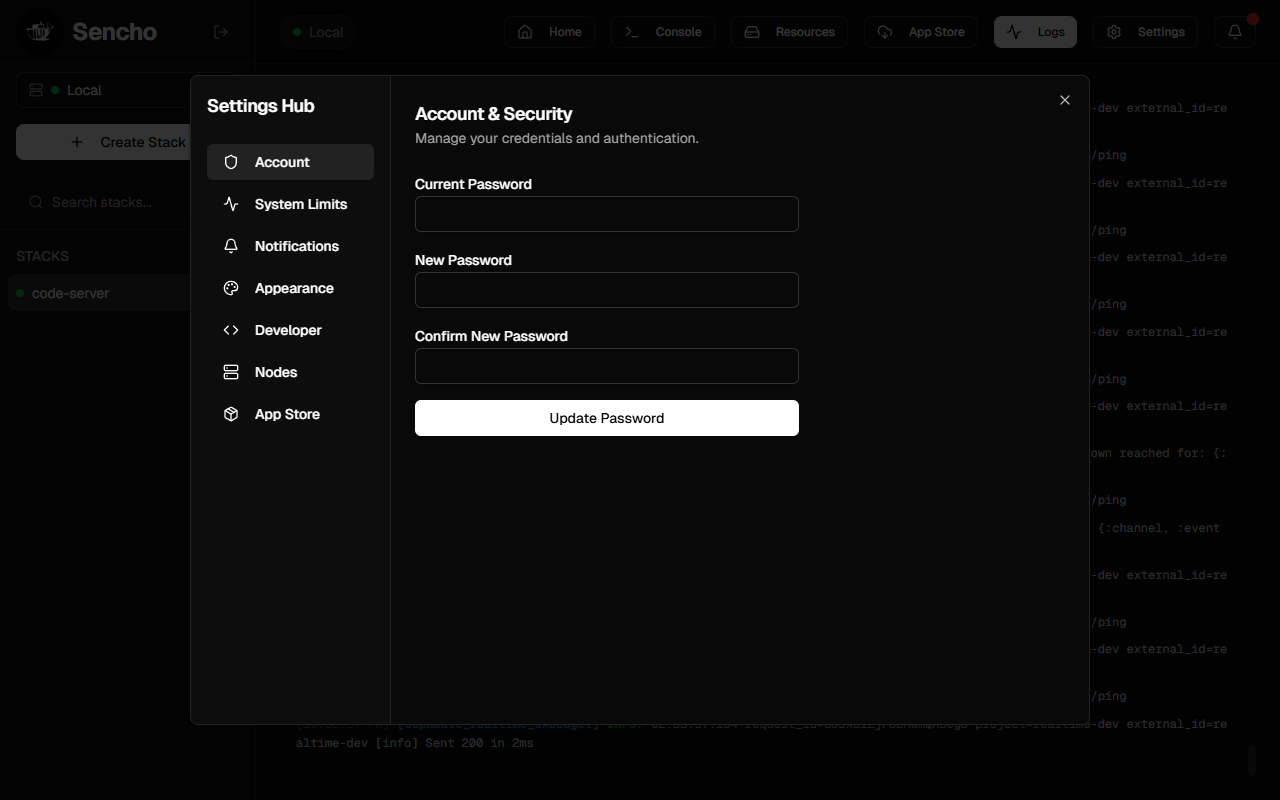Switch to Notifications settings
The width and height of the screenshot is (1280, 800).
click(x=290, y=246)
